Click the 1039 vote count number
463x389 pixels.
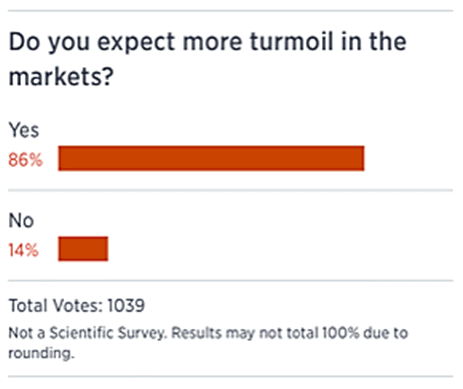[x=126, y=305]
